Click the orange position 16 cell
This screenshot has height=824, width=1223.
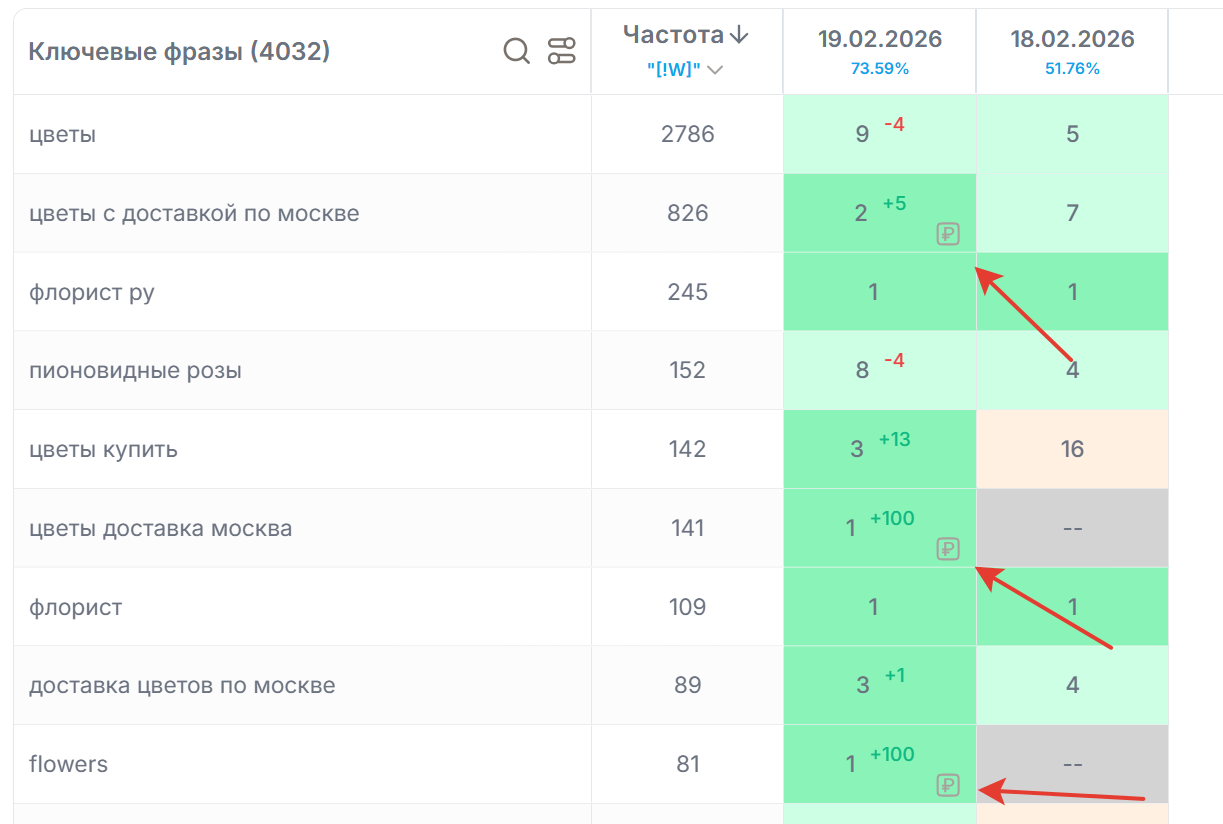point(1072,449)
